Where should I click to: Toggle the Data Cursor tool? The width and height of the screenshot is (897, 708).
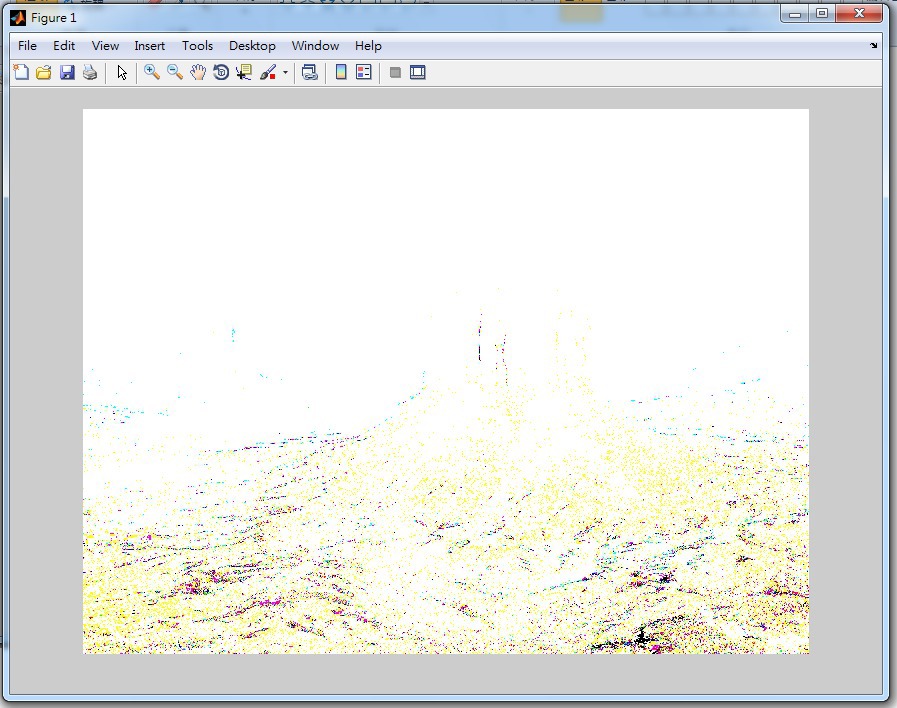[x=244, y=72]
